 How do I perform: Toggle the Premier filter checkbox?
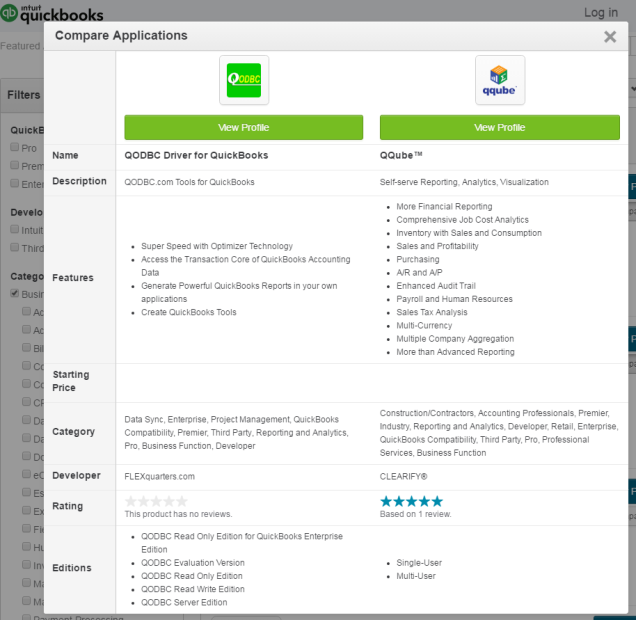15,165
